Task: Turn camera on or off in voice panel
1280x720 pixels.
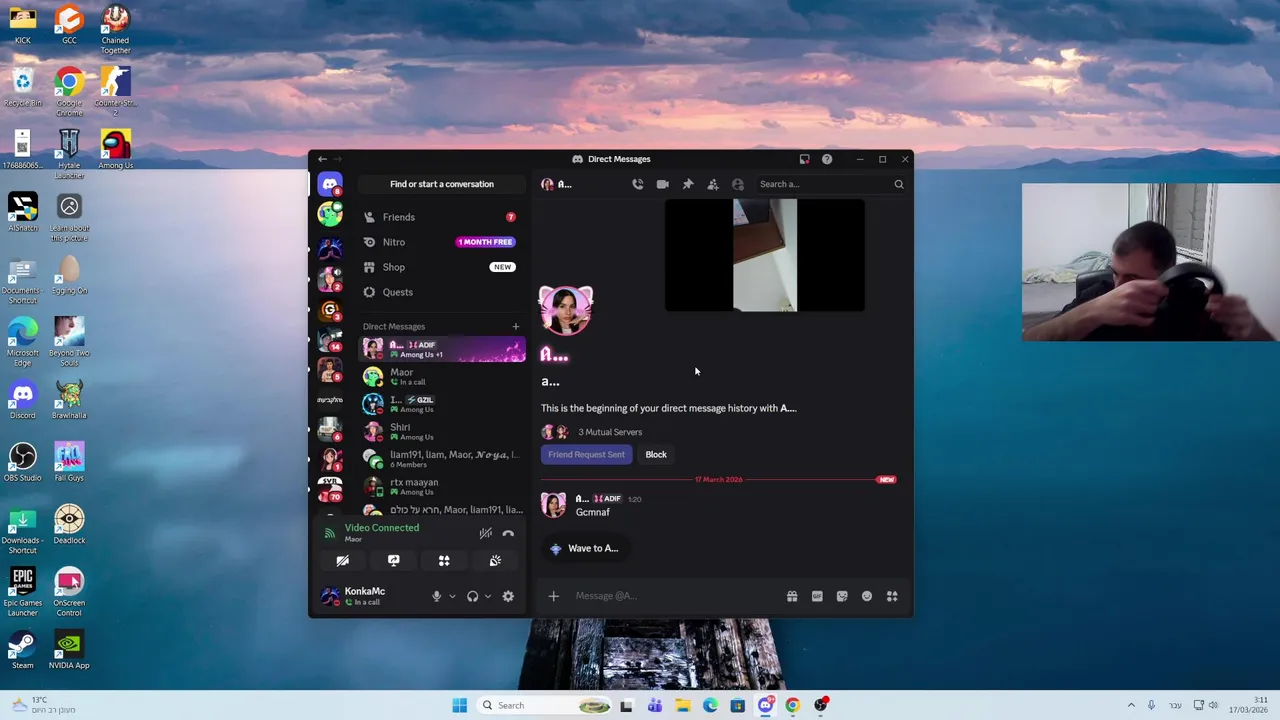Action: [343, 561]
